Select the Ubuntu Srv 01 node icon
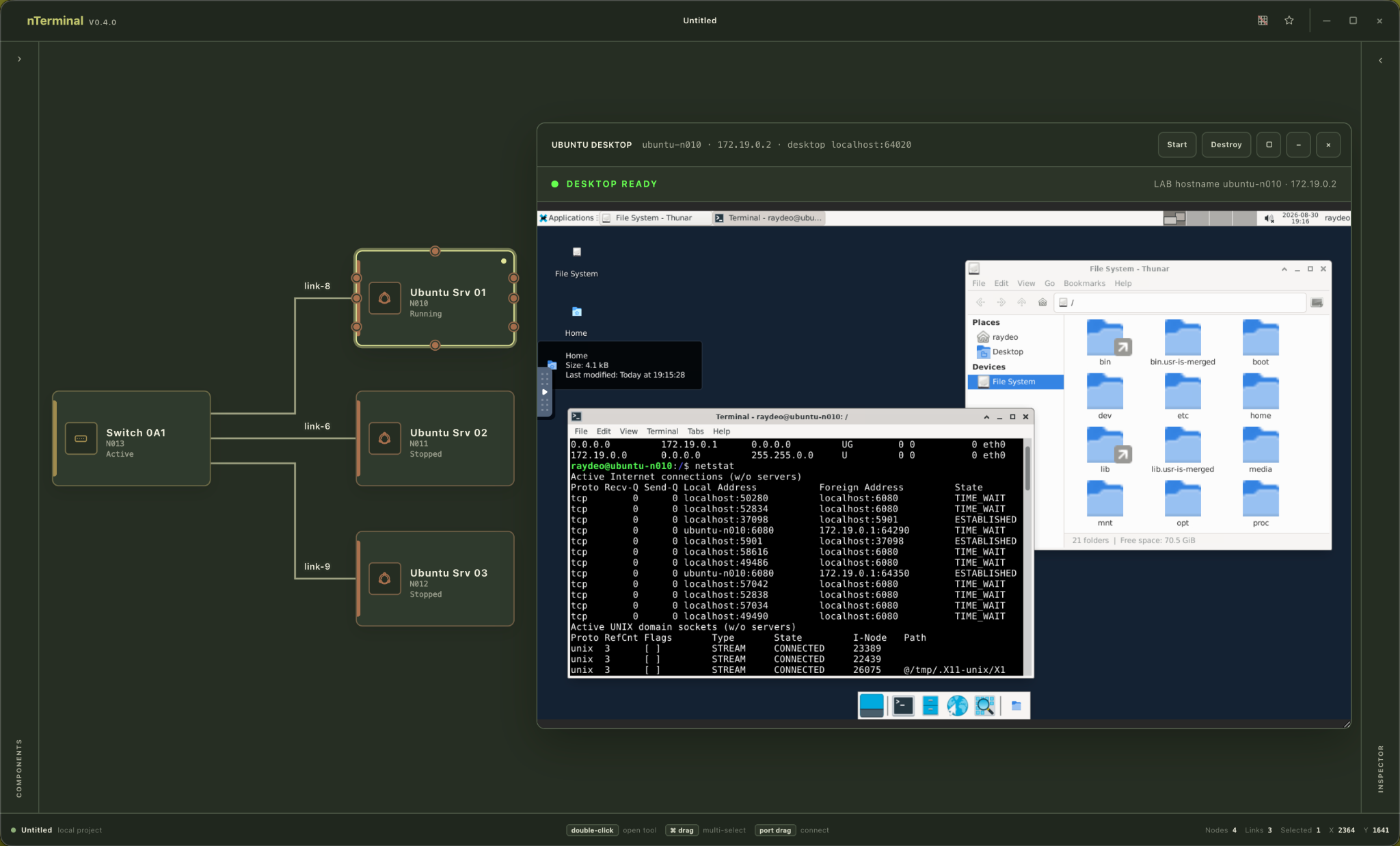The height and width of the screenshot is (846, 1400). 385,298
